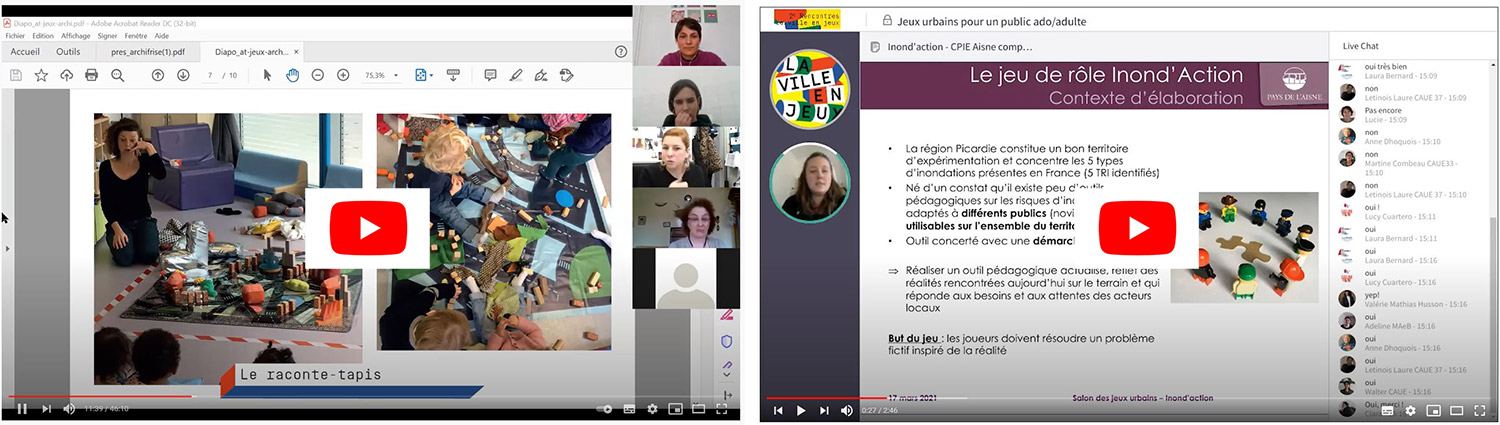Click the scrolling mode keyboard icon
Image resolution: width=1500 pixels, height=425 pixels.
coord(453,75)
